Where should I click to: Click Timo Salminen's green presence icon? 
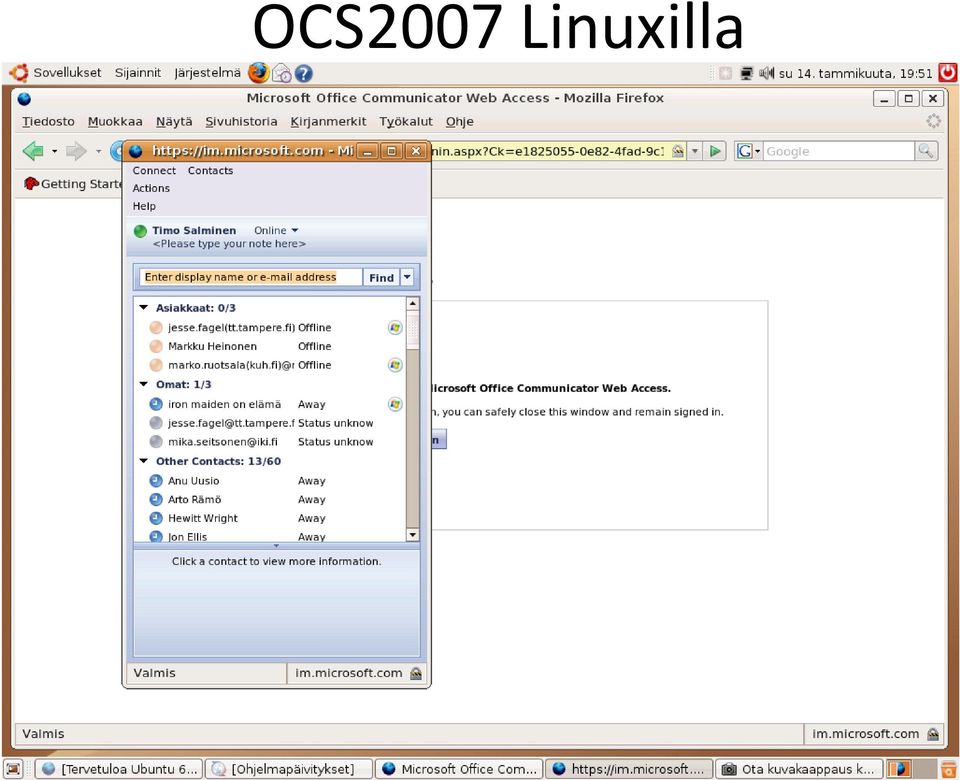(x=140, y=231)
